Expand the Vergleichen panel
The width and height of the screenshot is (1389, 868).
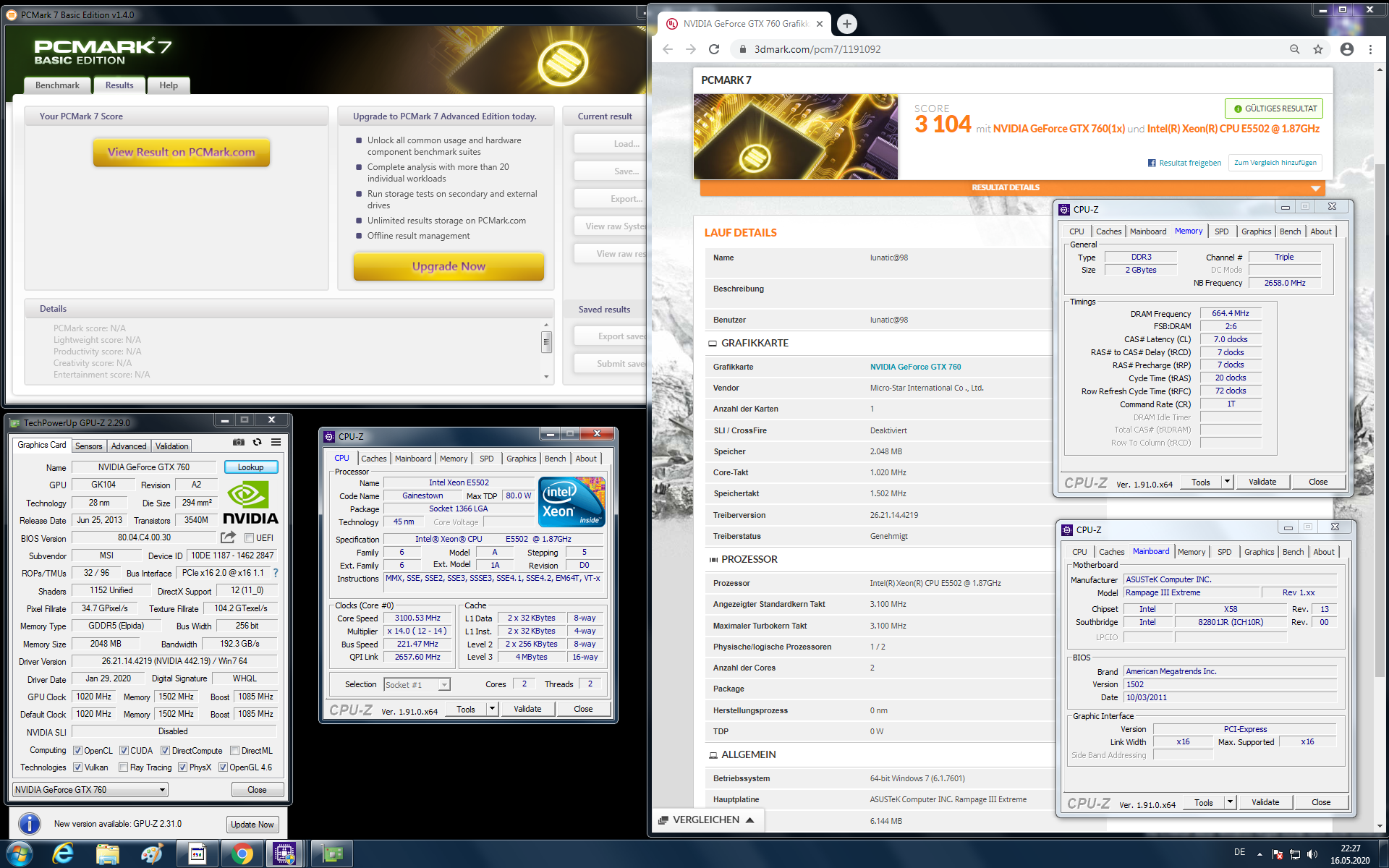[709, 820]
